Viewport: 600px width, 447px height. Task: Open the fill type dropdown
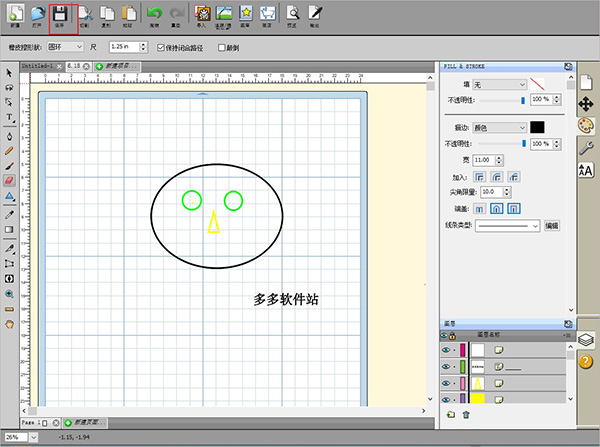[500, 84]
